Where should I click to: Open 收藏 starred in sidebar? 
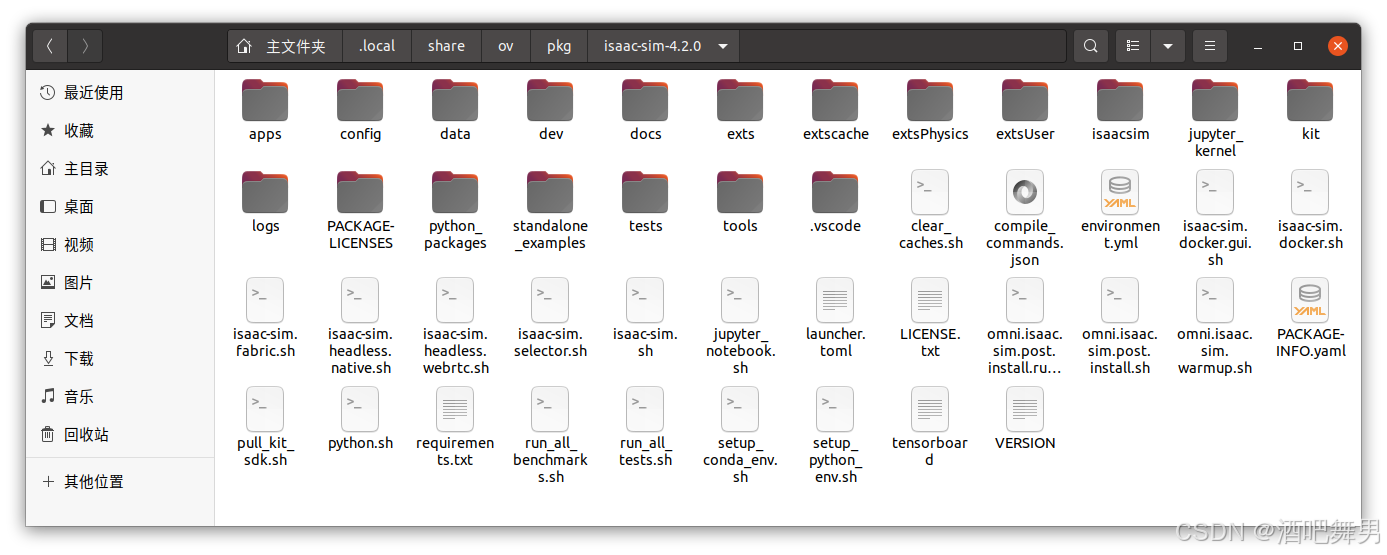click(x=120, y=131)
